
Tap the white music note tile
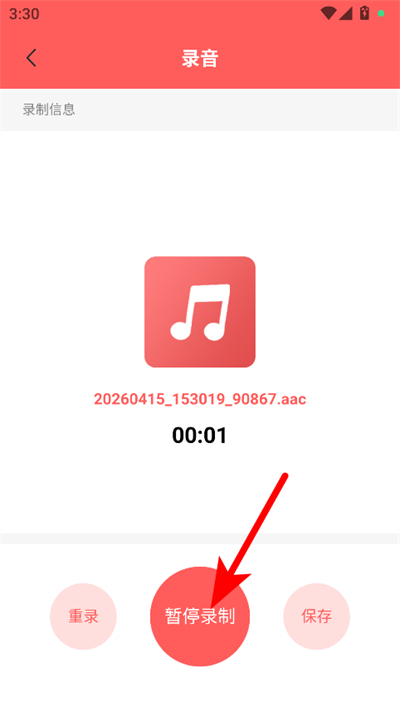click(x=200, y=312)
